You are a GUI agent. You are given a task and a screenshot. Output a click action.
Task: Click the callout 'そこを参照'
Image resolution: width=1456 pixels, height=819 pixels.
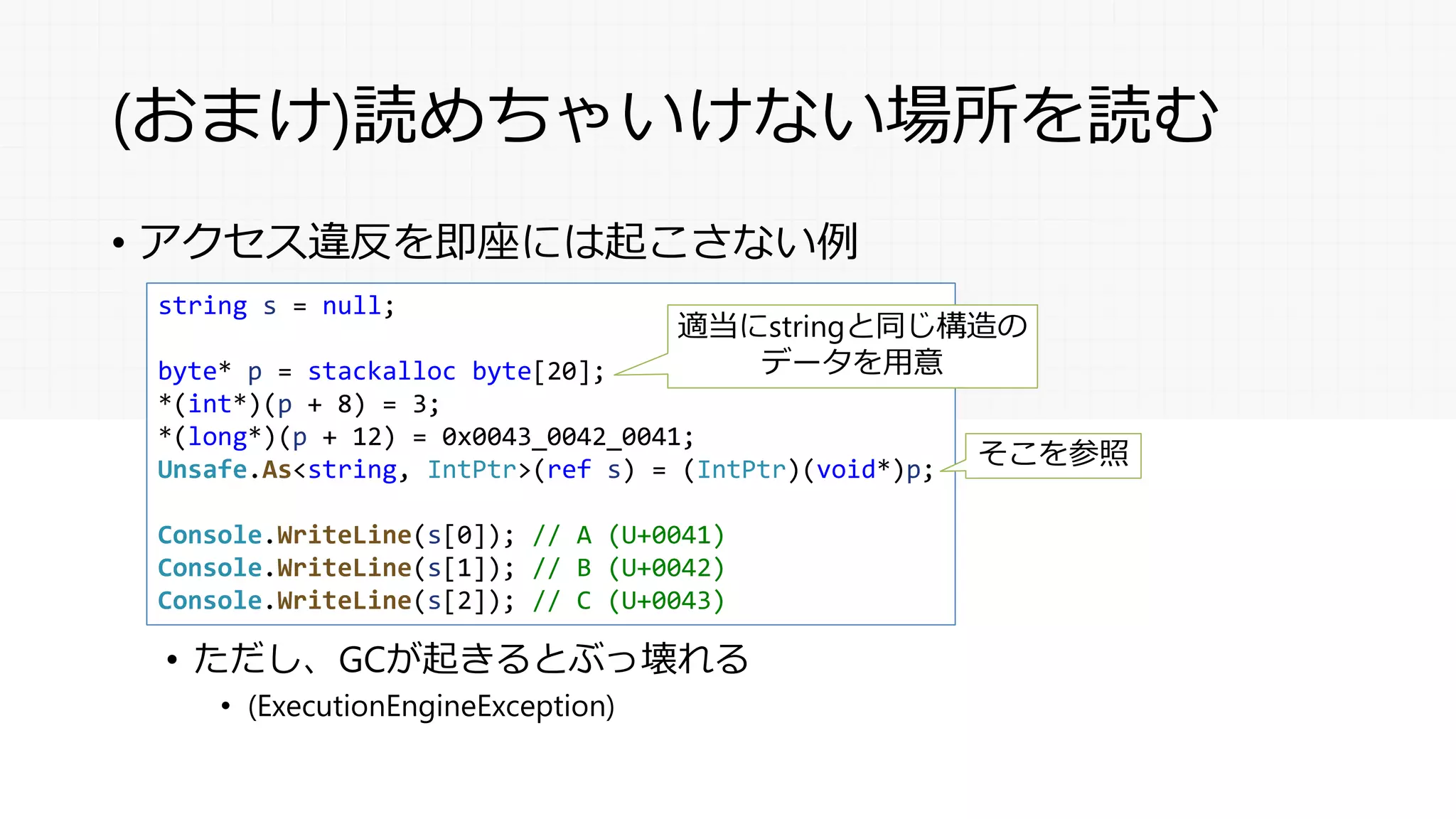pos(1053,455)
